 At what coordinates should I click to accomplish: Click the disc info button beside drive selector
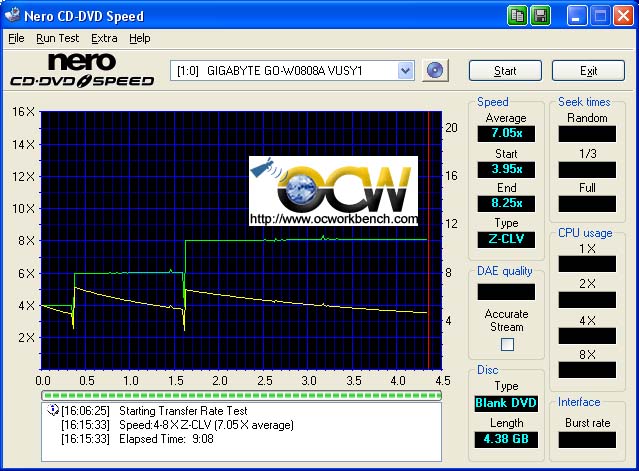click(435, 70)
